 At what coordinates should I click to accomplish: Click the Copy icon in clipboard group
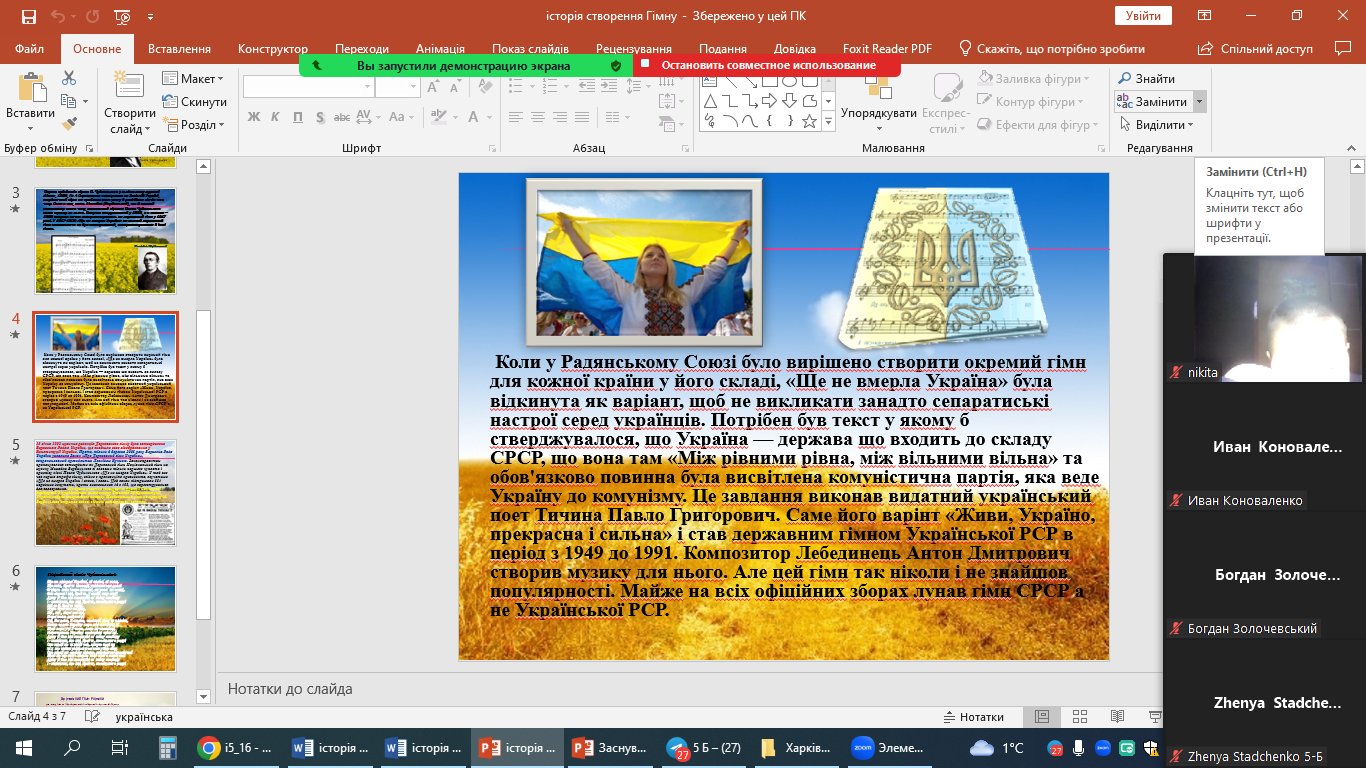(68, 101)
